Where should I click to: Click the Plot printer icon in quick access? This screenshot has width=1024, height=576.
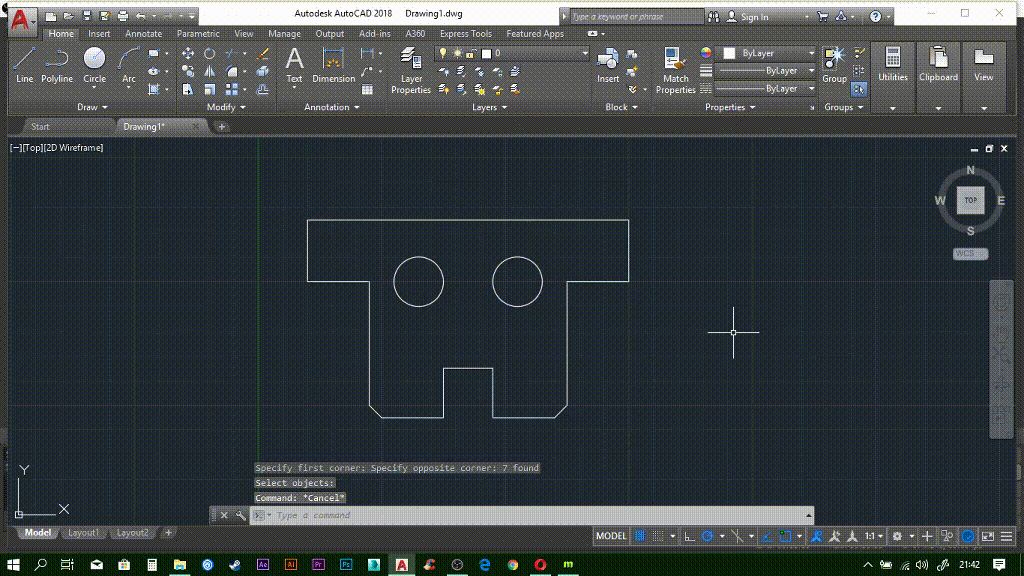[x=123, y=16]
